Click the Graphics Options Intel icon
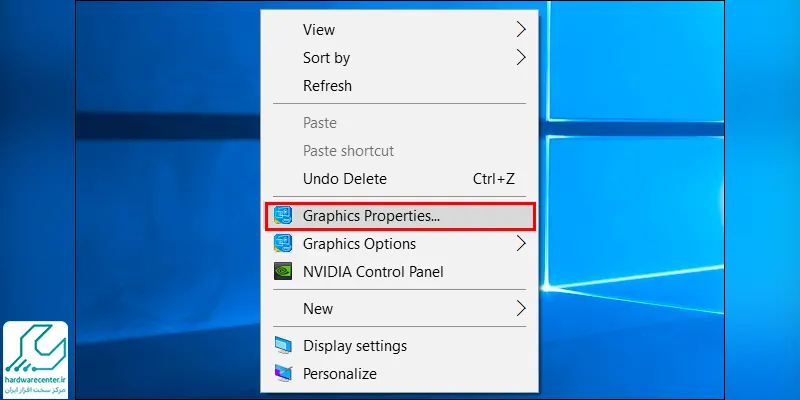 (x=283, y=244)
